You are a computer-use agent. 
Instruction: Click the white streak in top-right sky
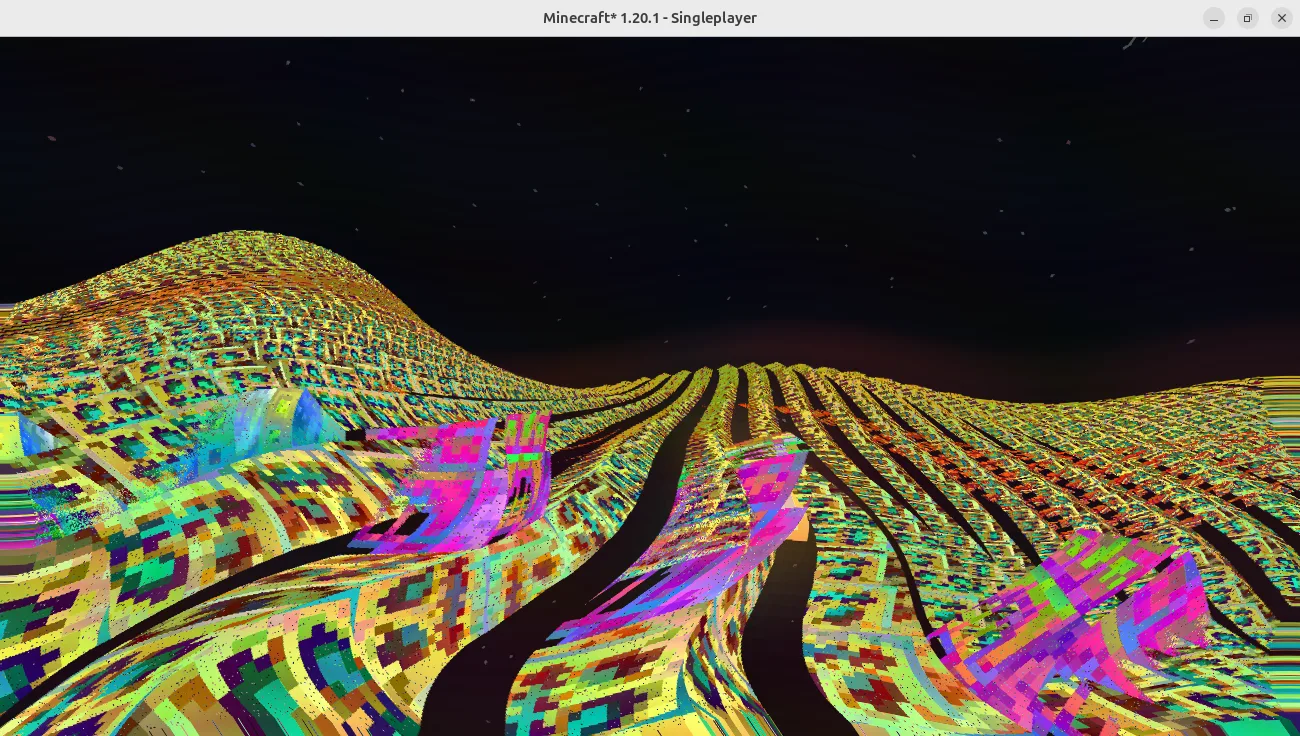[x=1133, y=42]
